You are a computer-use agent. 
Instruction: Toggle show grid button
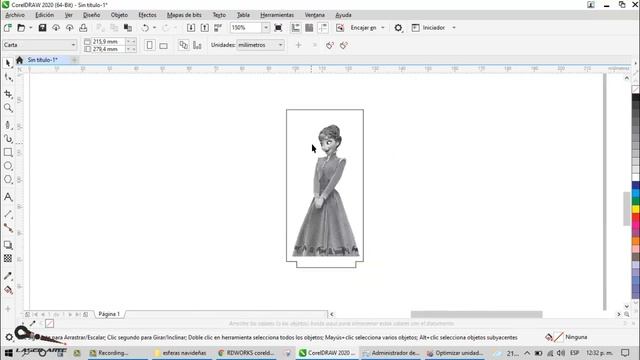pos(309,28)
